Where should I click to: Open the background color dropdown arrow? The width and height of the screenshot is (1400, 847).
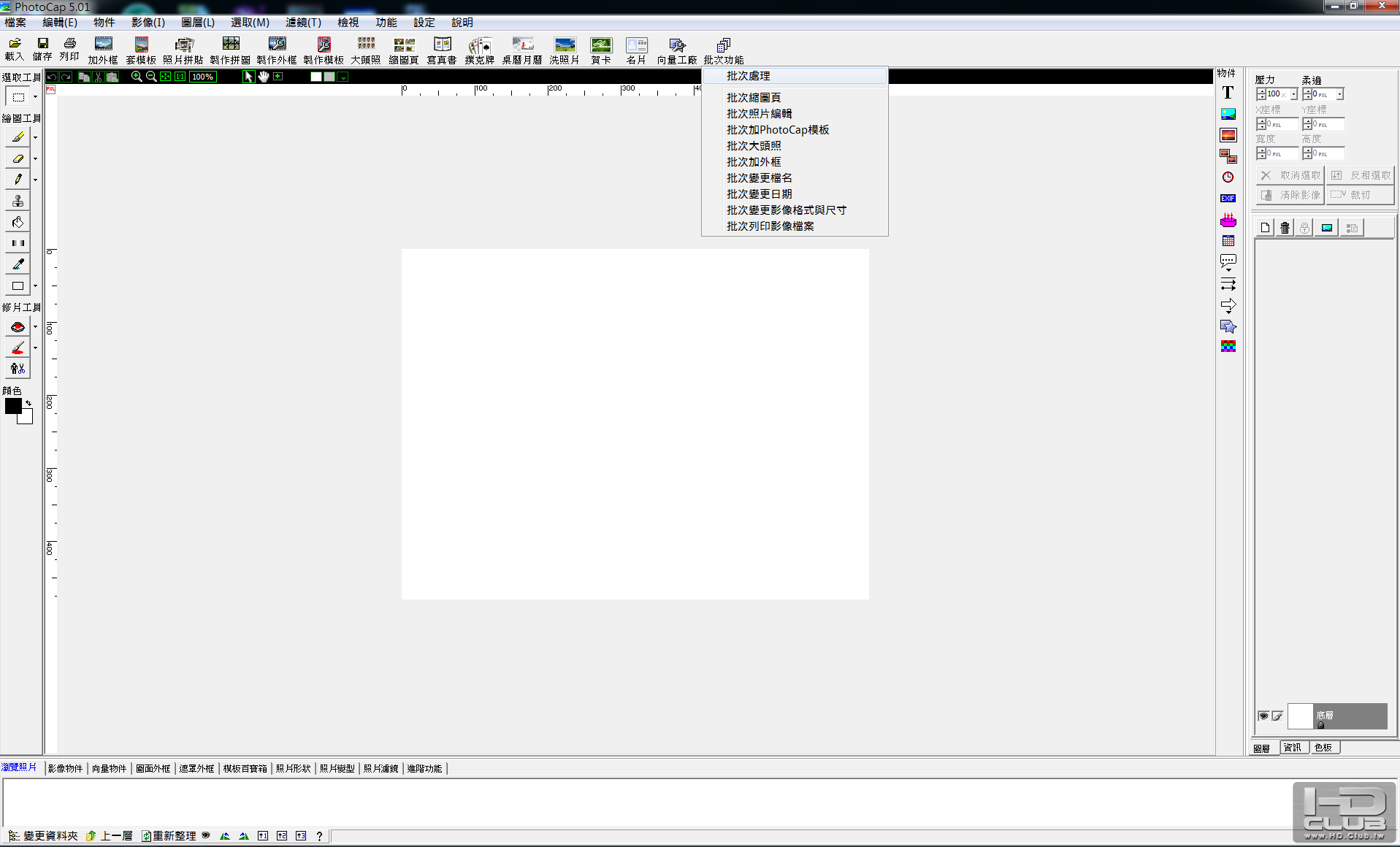(x=343, y=77)
